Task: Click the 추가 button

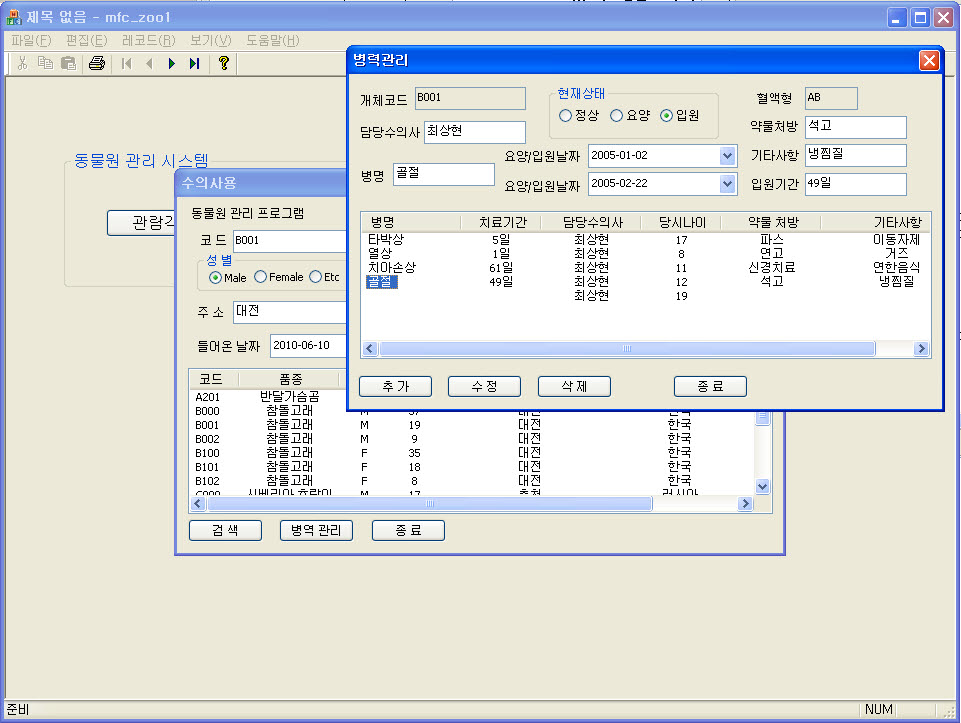Action: (395, 387)
